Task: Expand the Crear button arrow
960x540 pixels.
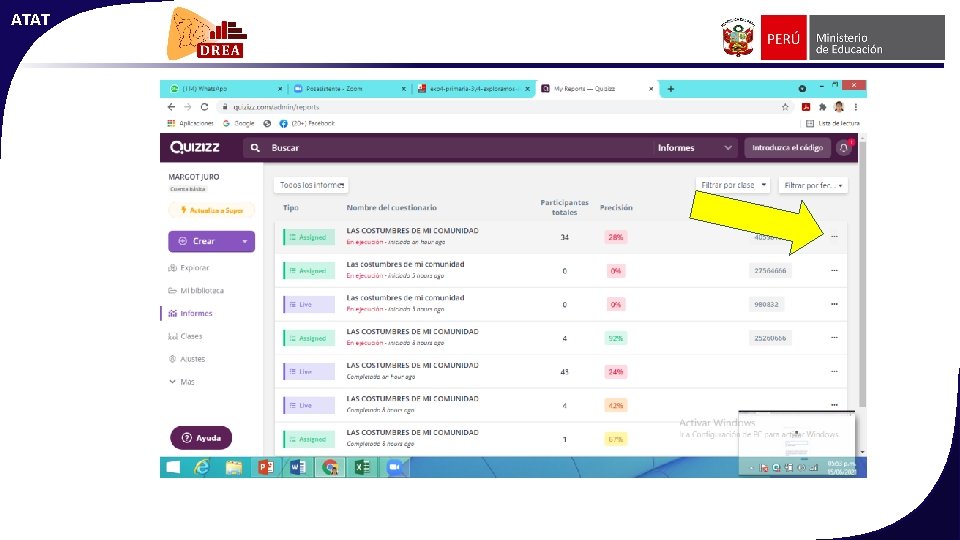Action: pyautogui.click(x=244, y=241)
